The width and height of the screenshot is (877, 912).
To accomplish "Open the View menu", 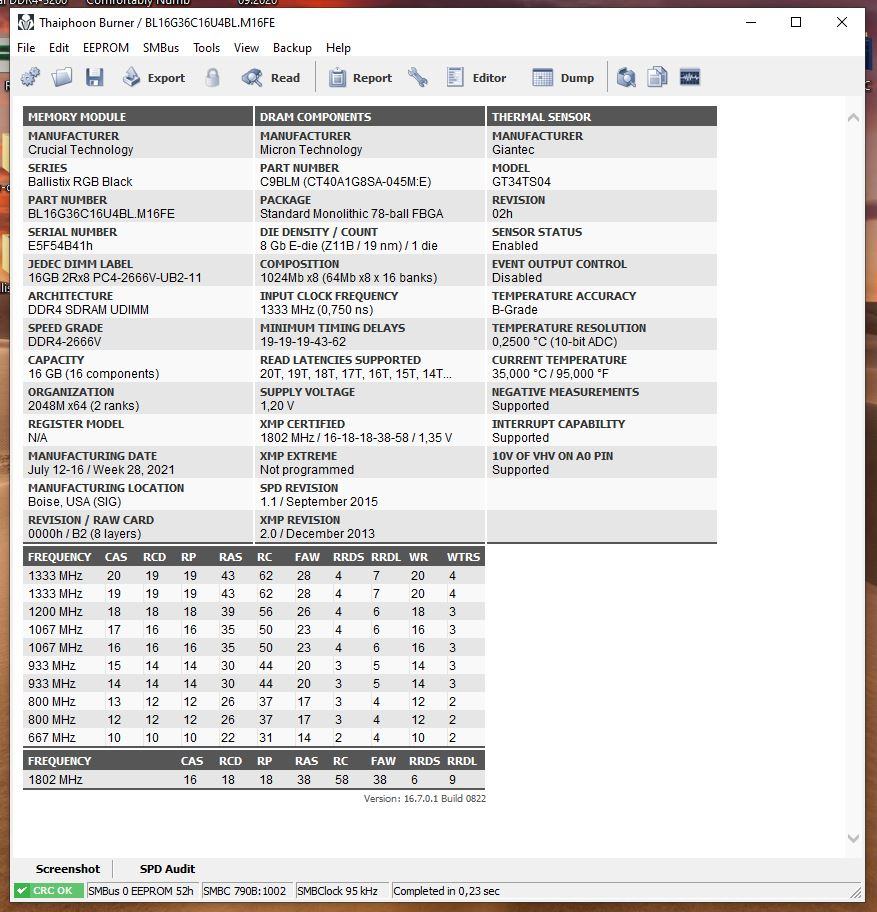I will point(246,48).
